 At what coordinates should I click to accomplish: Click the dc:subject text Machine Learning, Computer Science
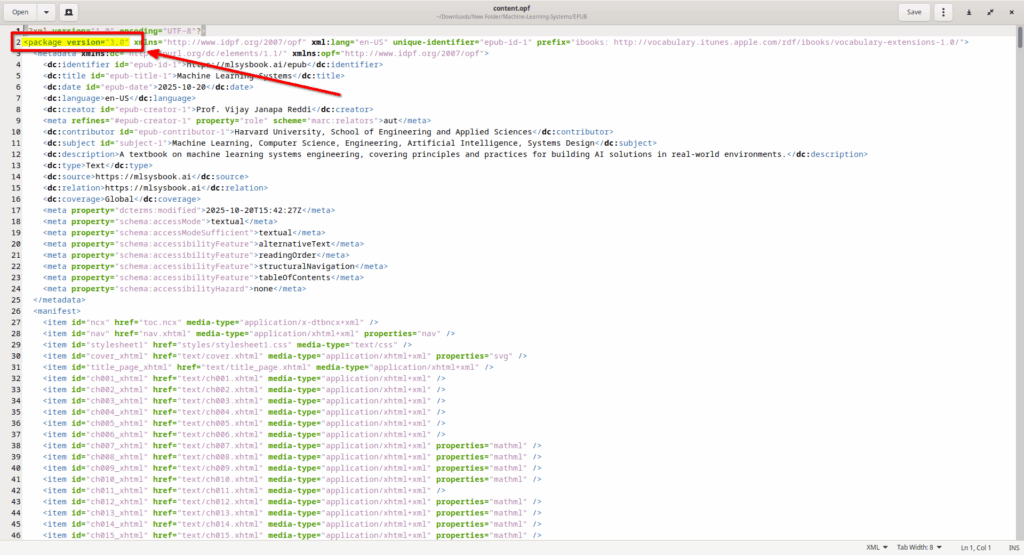[383, 143]
